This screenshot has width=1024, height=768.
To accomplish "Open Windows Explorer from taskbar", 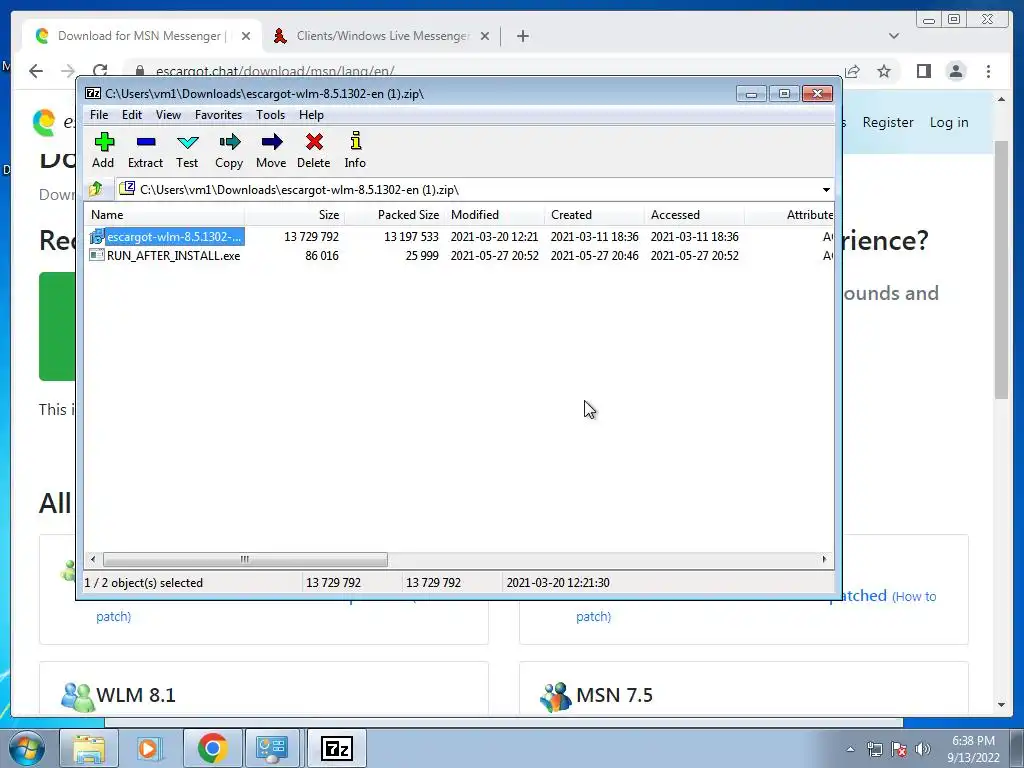I will coord(89,748).
